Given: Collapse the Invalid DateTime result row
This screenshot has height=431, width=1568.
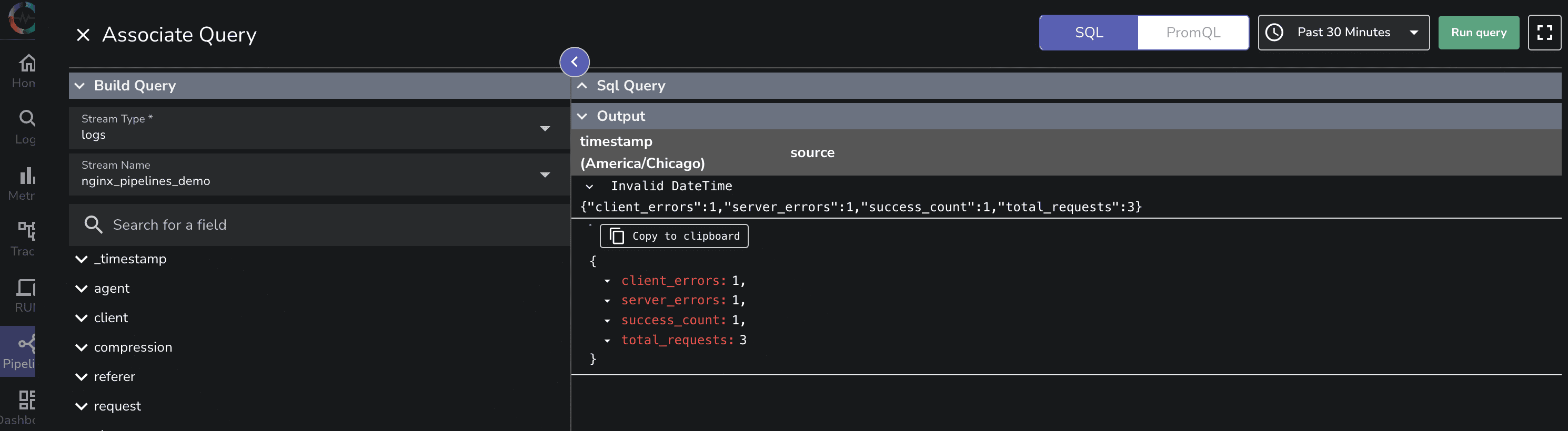Looking at the screenshot, I should pyautogui.click(x=589, y=187).
